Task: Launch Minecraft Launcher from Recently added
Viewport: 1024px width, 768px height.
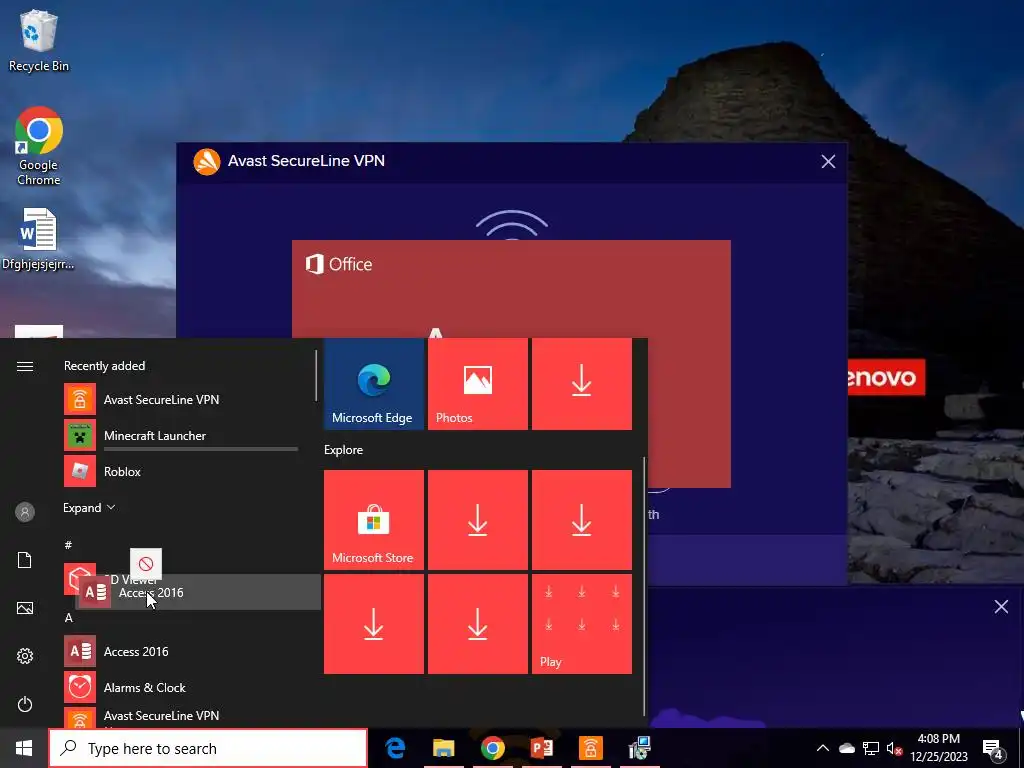Action: click(x=181, y=436)
